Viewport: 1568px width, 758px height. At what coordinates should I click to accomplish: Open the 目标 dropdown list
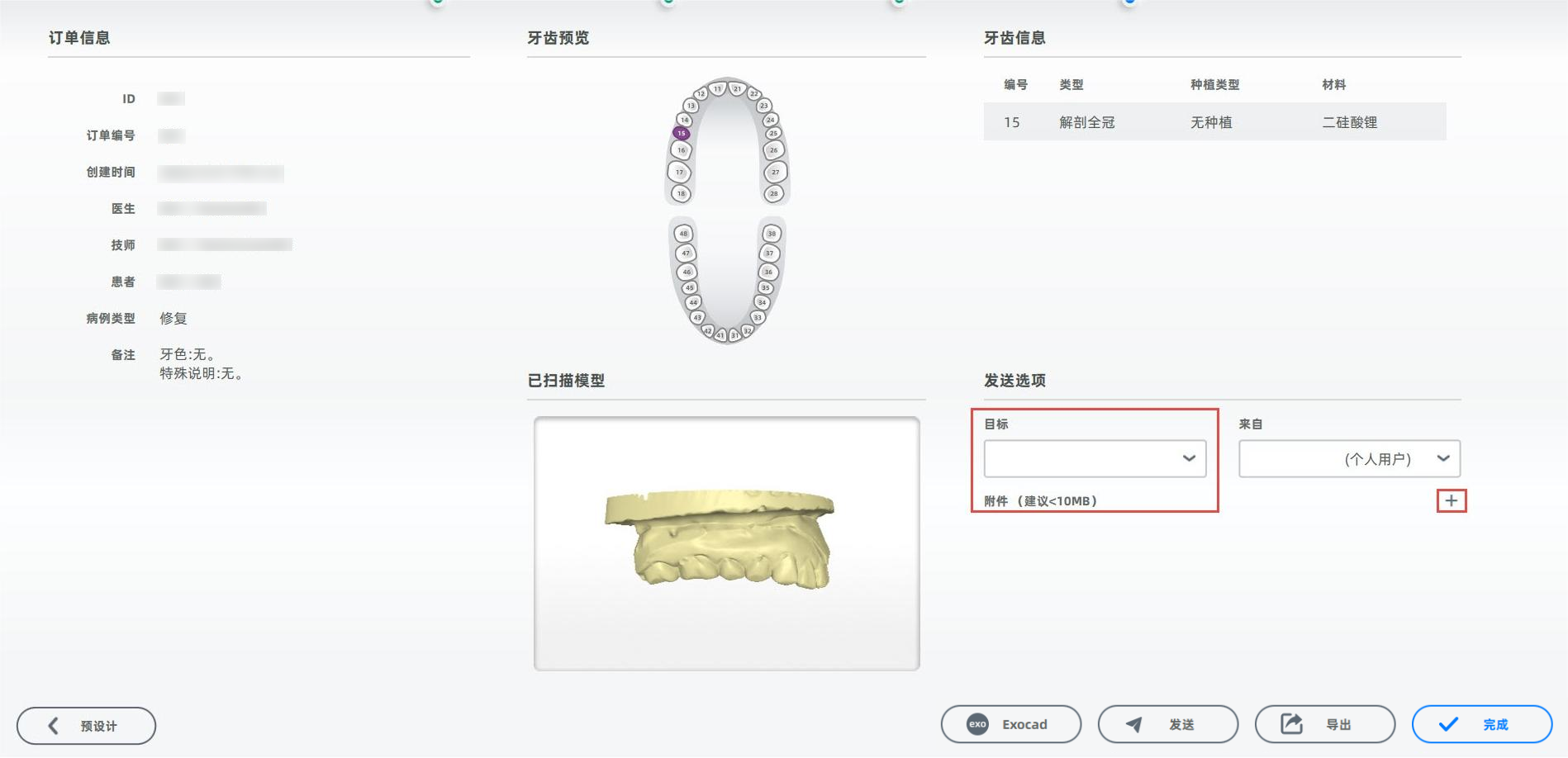[1095, 458]
